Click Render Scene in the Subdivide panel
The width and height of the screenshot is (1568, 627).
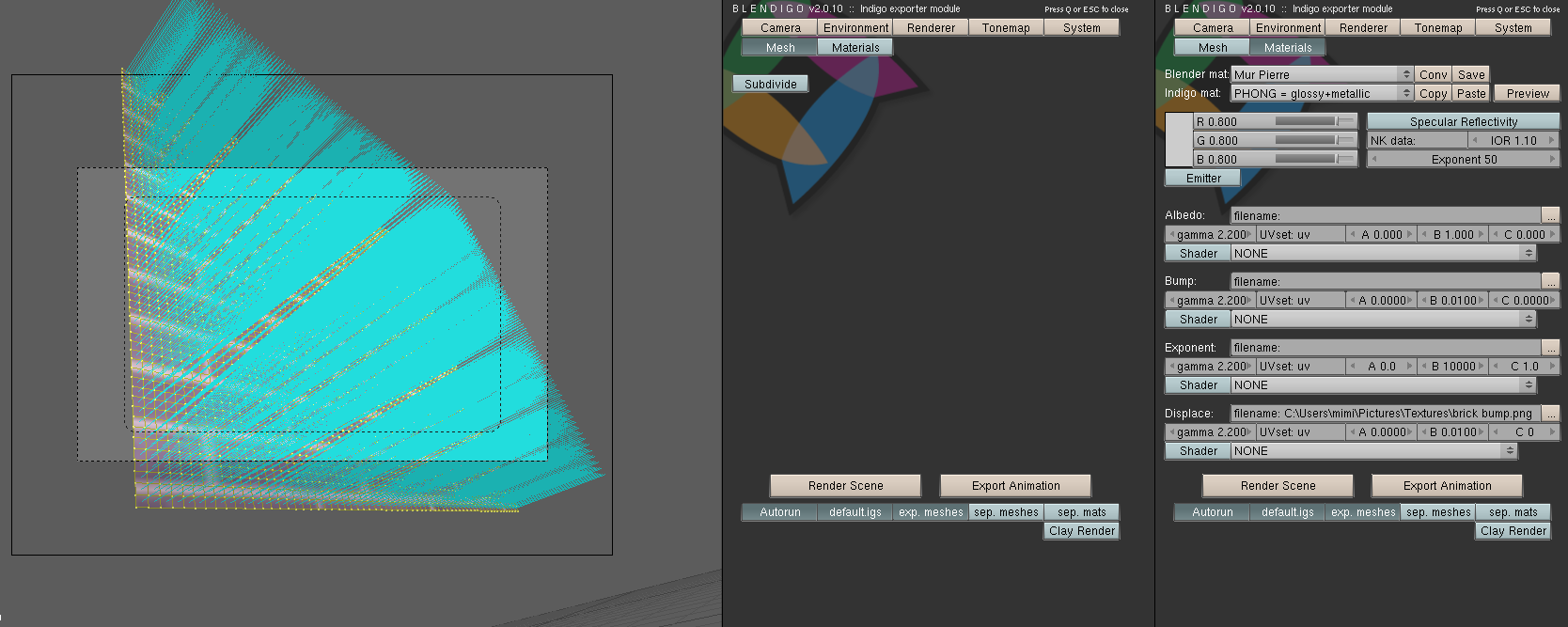[x=846, y=485]
